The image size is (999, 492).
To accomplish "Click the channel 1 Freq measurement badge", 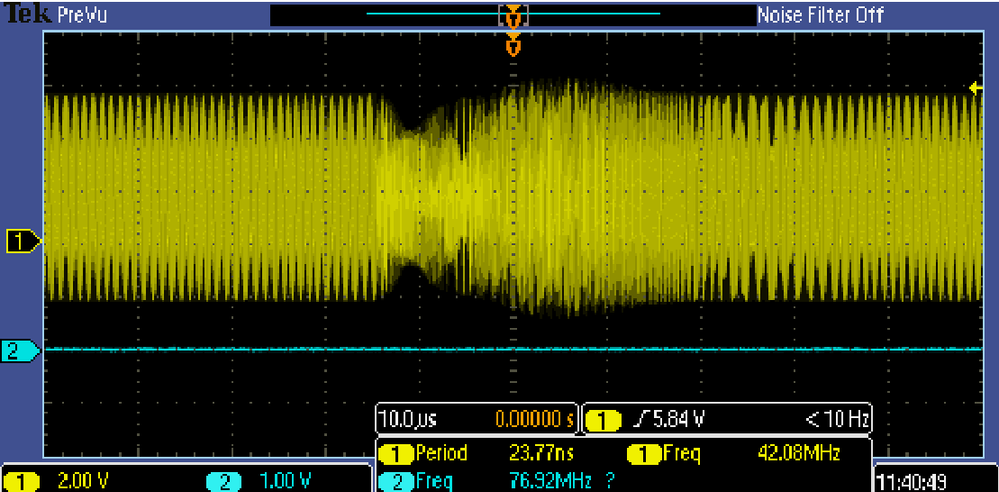I will [x=643, y=454].
